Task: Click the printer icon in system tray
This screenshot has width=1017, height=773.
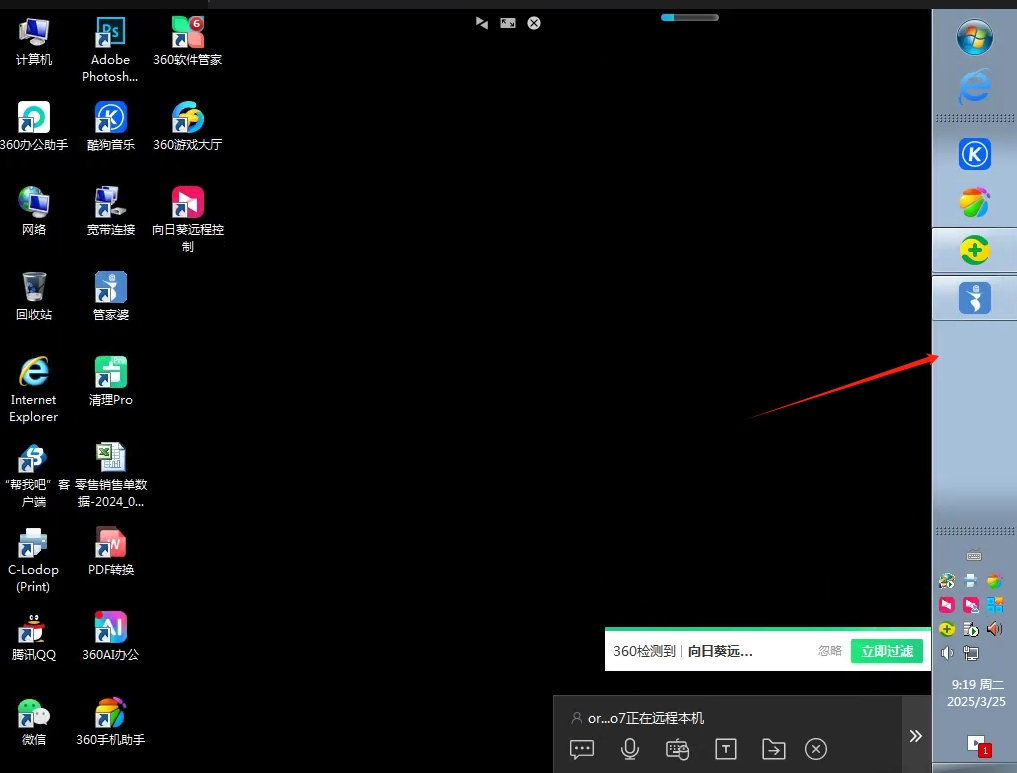Action: click(x=971, y=580)
